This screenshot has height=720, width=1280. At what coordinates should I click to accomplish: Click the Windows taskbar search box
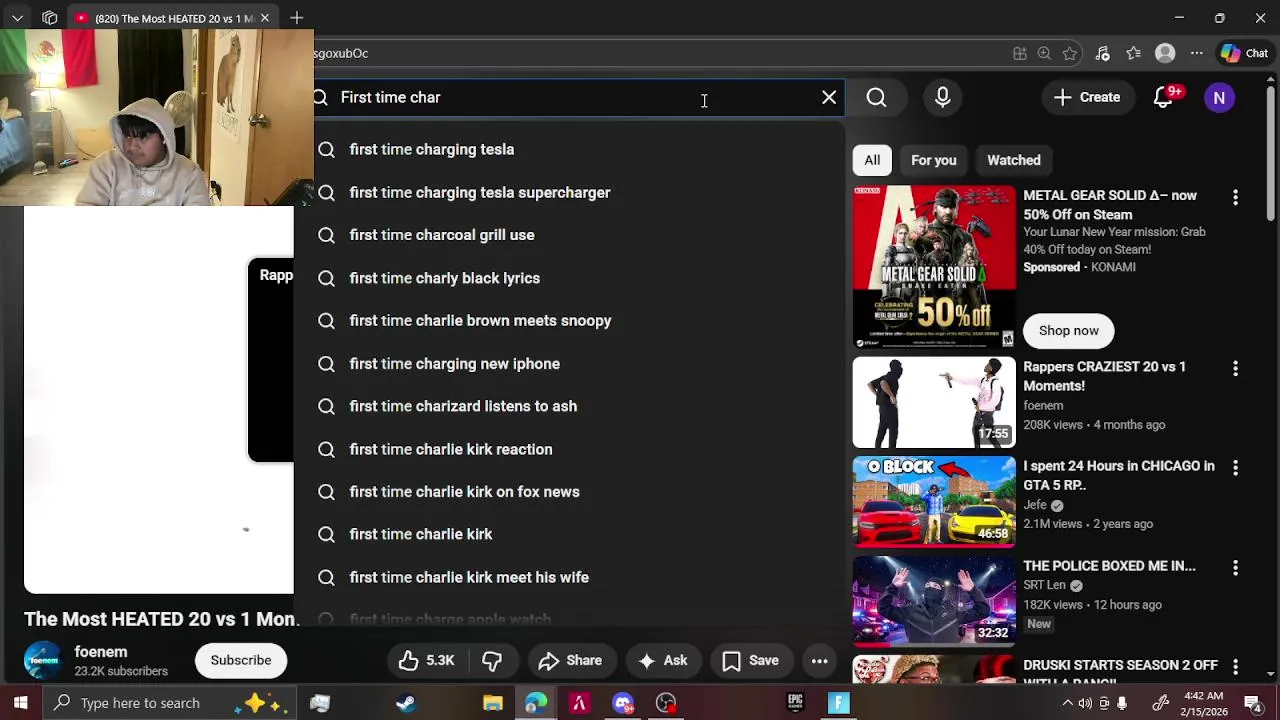(x=168, y=703)
